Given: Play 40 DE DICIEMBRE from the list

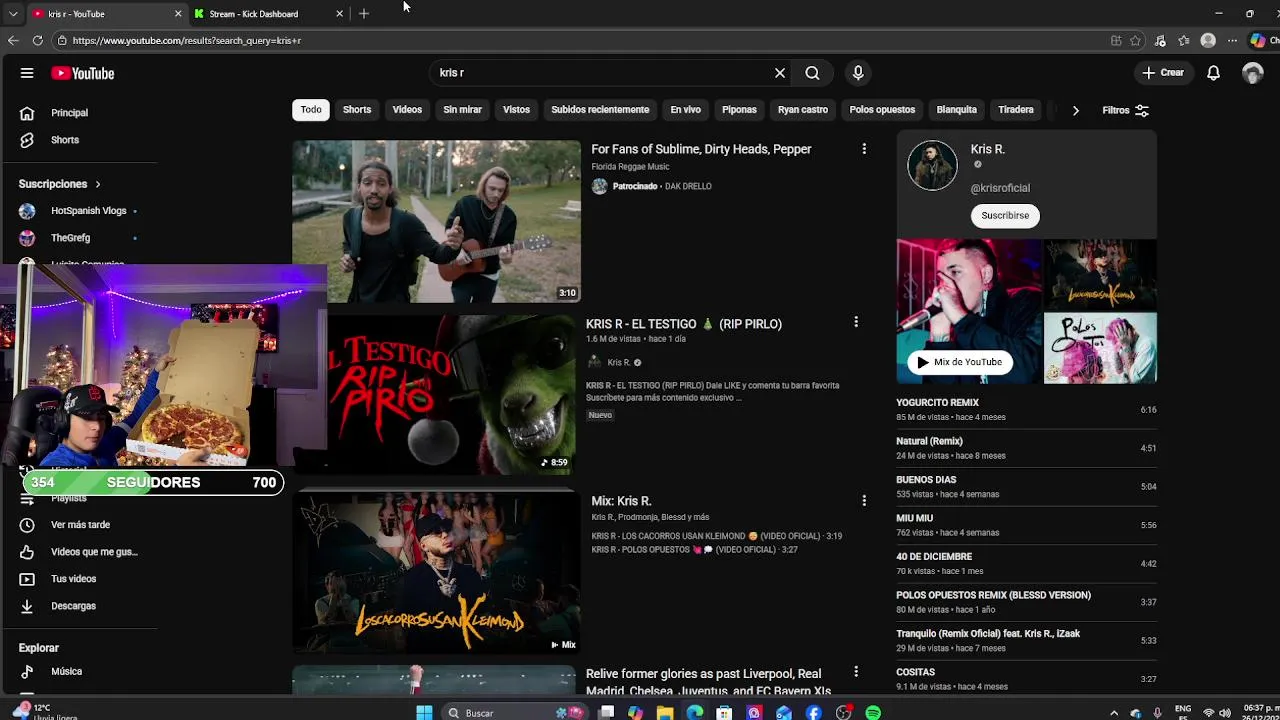Looking at the screenshot, I should click(1026, 564).
